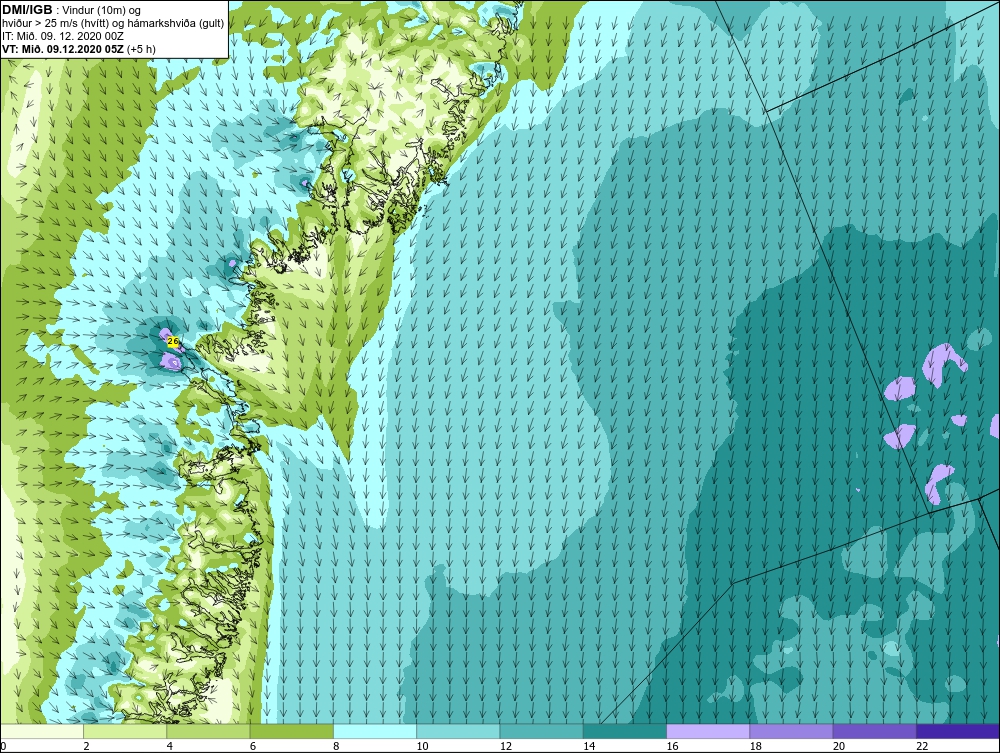Select the 20–22 m/s violet legend swatch

(x=875, y=731)
